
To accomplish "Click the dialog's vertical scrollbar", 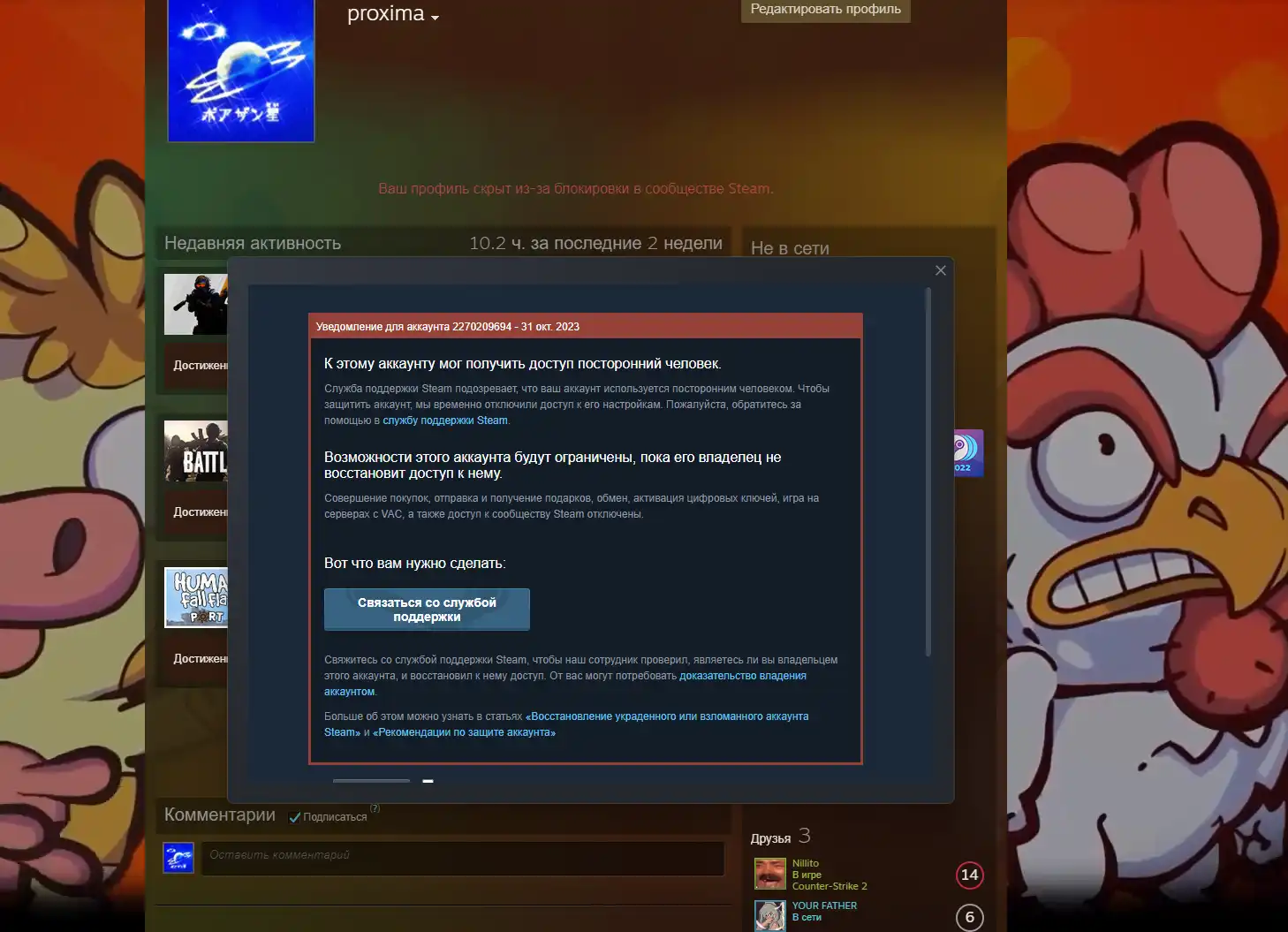I will click(928, 472).
